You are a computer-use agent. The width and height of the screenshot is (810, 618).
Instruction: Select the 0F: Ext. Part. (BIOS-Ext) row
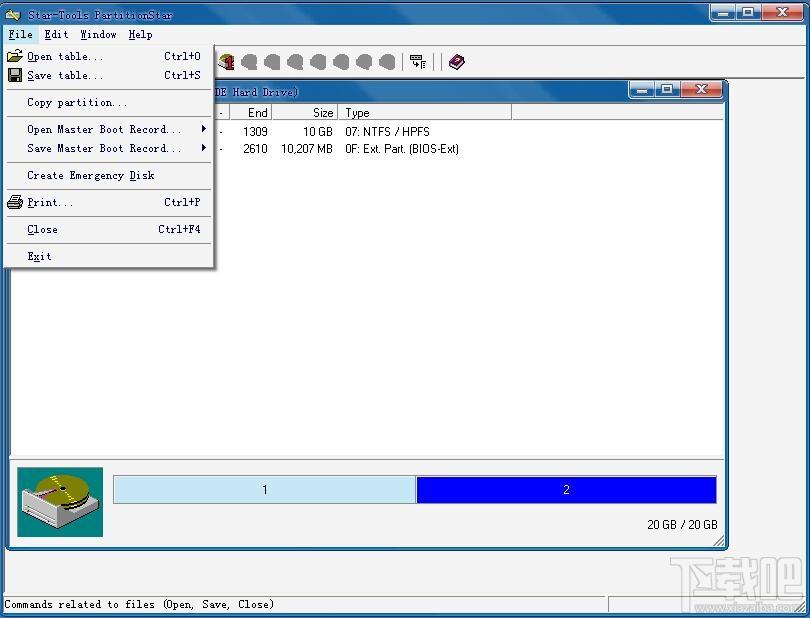[x=402, y=149]
